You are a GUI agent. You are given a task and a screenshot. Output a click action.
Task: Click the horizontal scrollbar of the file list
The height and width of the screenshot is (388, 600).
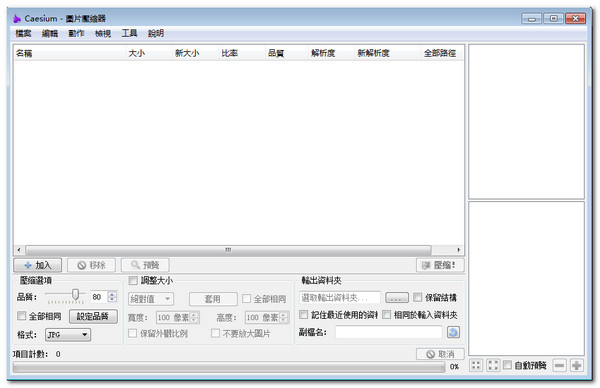pos(228,250)
